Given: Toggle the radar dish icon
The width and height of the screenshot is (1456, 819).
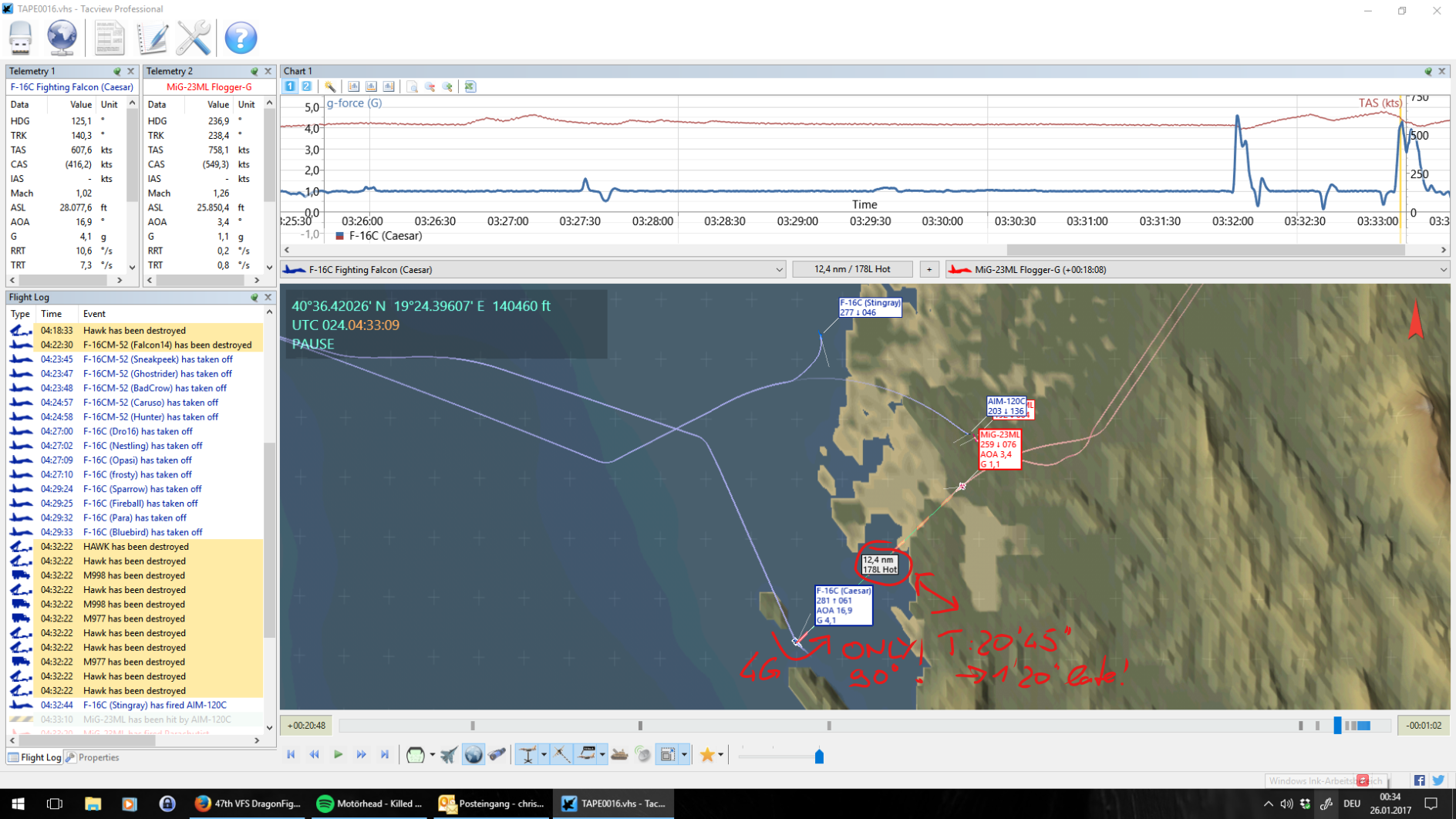Looking at the screenshot, I should click(643, 755).
